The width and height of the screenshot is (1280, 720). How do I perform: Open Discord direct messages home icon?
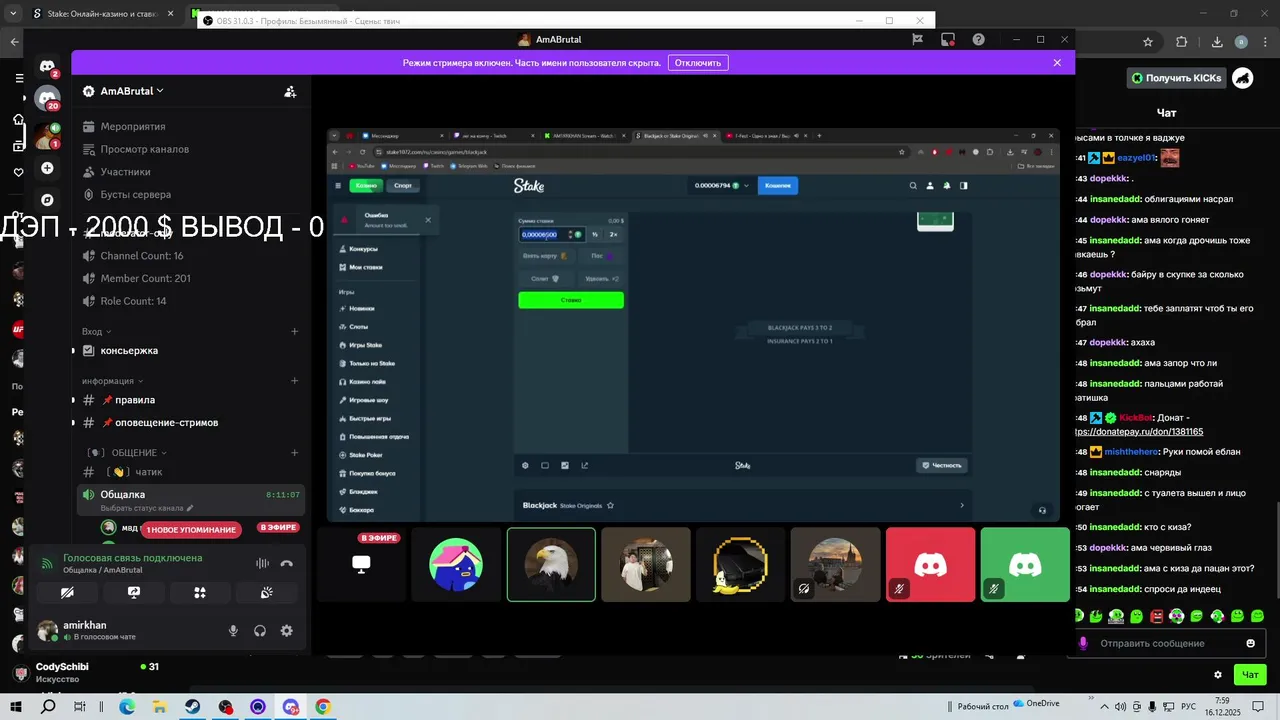pos(47,67)
